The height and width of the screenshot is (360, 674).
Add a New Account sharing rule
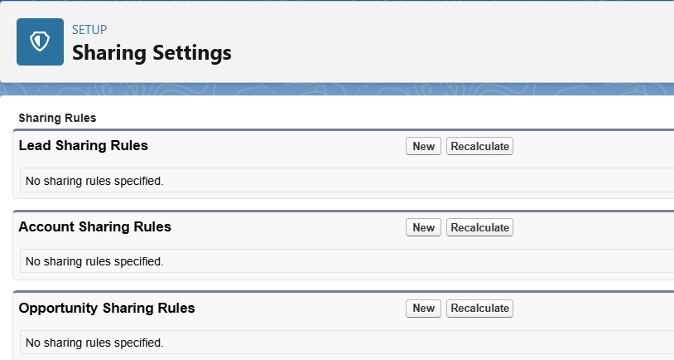[423, 227]
